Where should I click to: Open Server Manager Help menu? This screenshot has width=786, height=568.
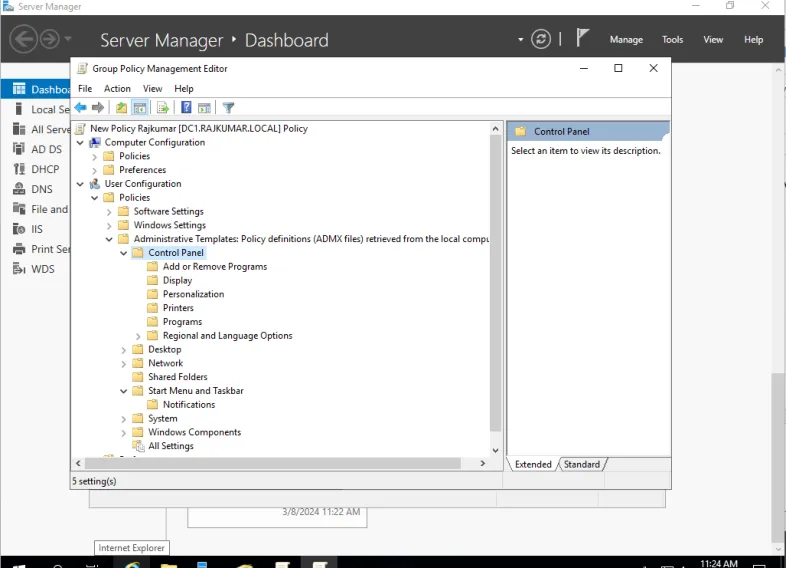(753, 40)
